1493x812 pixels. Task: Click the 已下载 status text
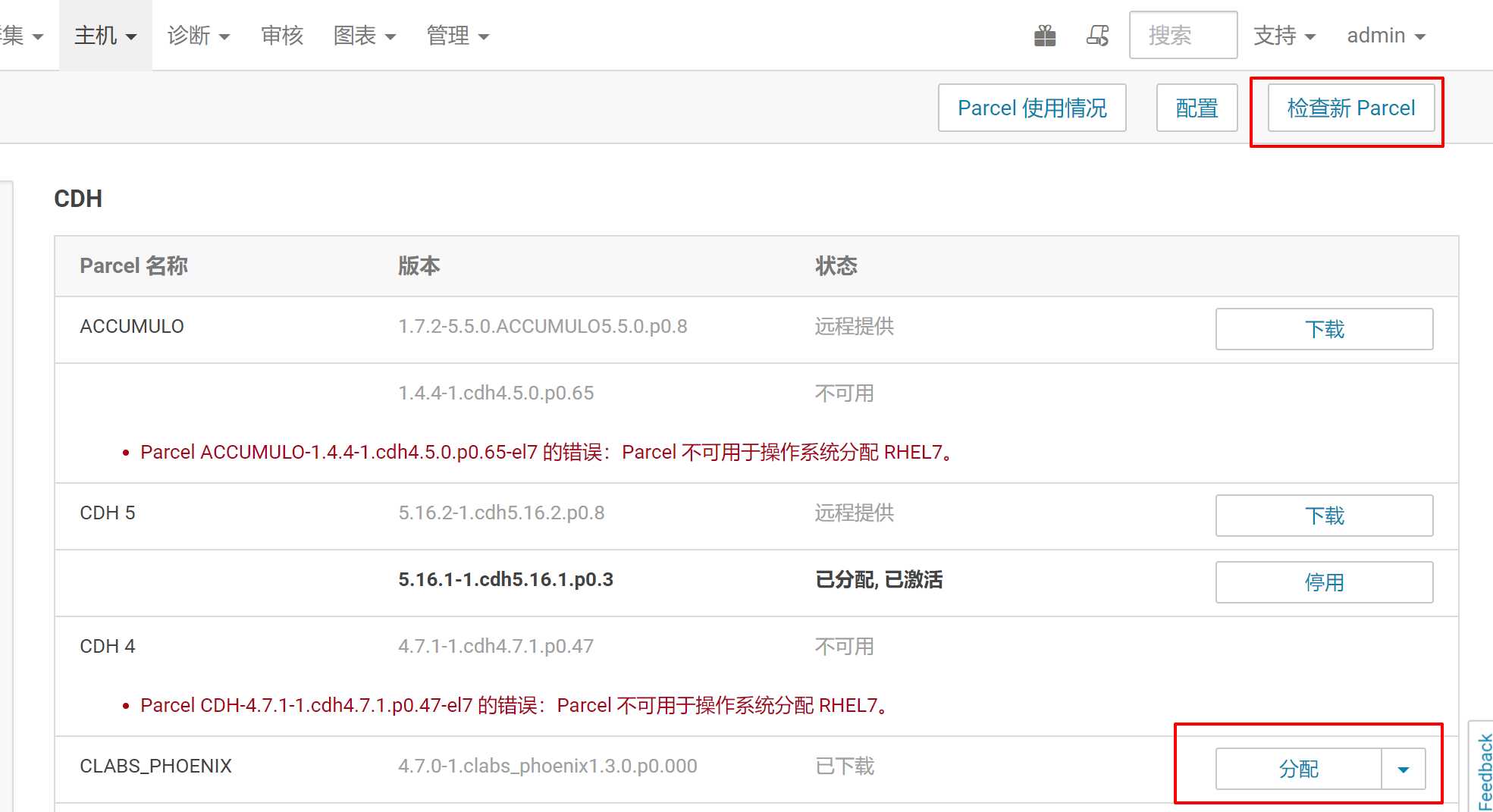click(x=845, y=766)
